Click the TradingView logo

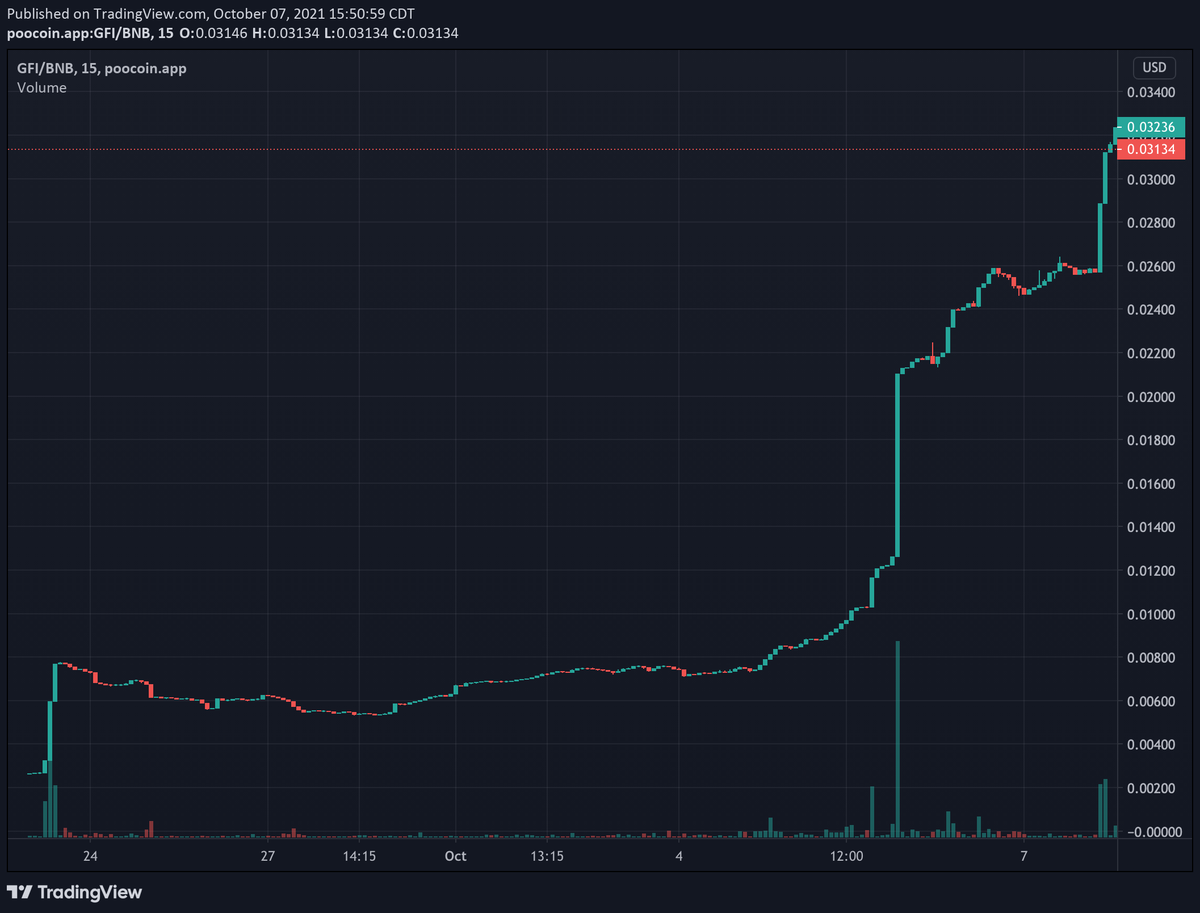[75, 892]
